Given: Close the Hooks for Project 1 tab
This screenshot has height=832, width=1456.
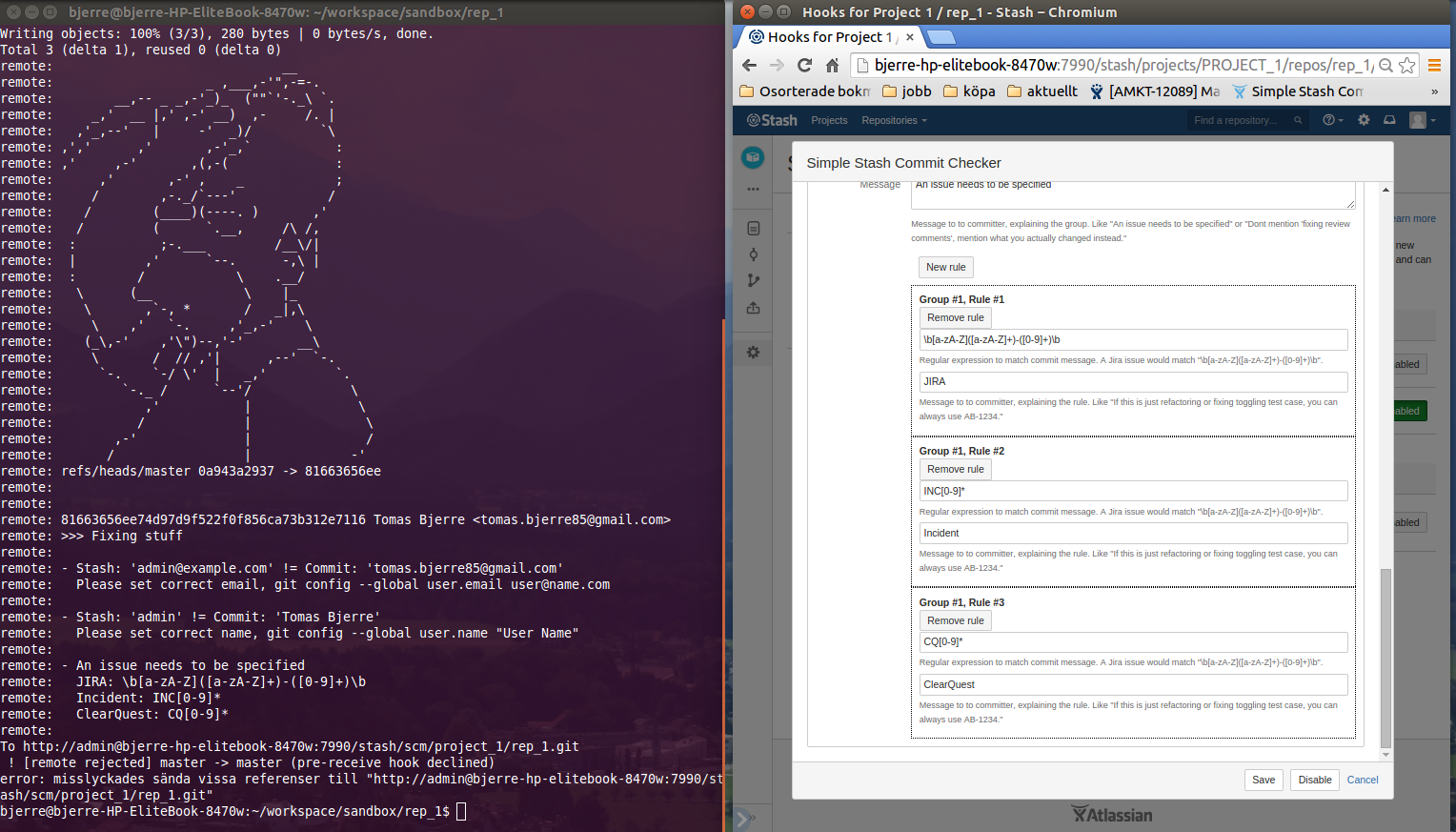Looking at the screenshot, I should coord(910,37).
